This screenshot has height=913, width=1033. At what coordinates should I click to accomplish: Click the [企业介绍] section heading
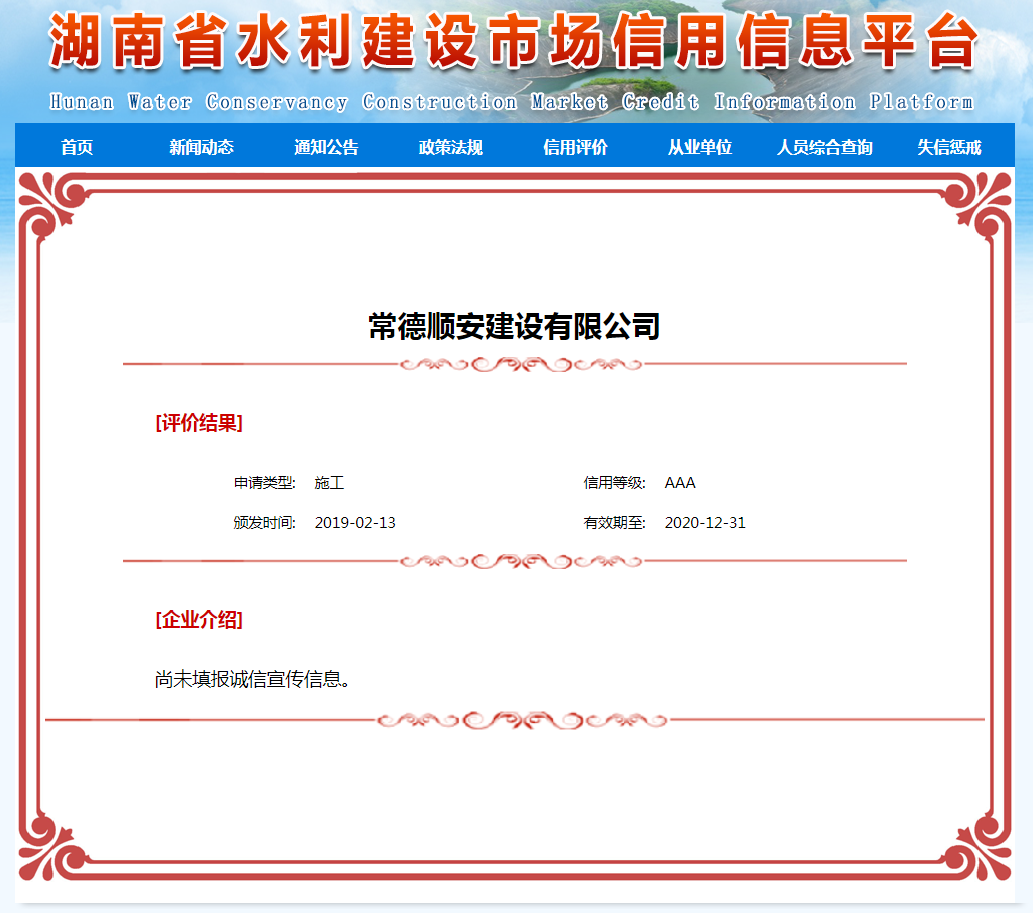199,620
